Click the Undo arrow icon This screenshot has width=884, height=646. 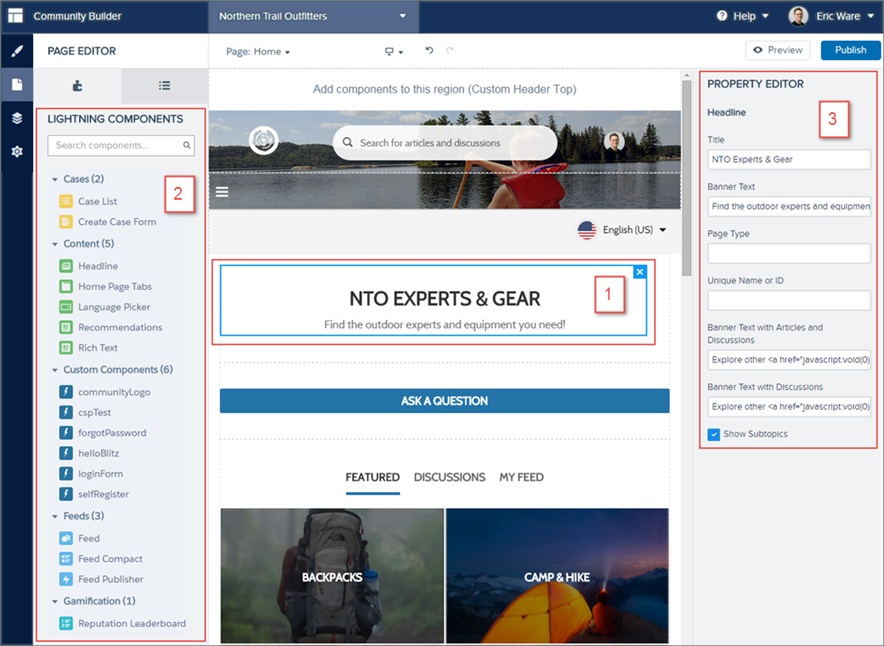coord(429,50)
